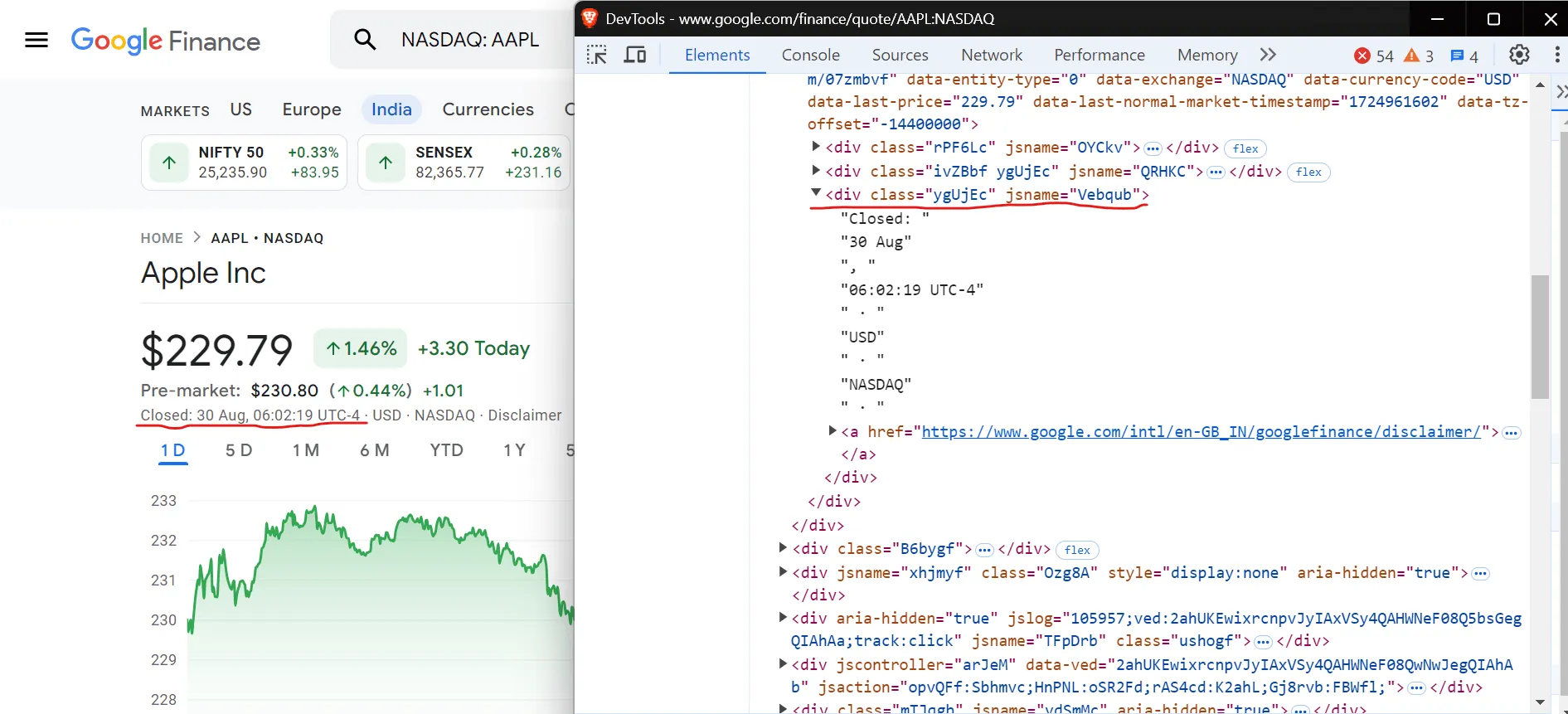Click the search magnifier icon

click(x=365, y=39)
